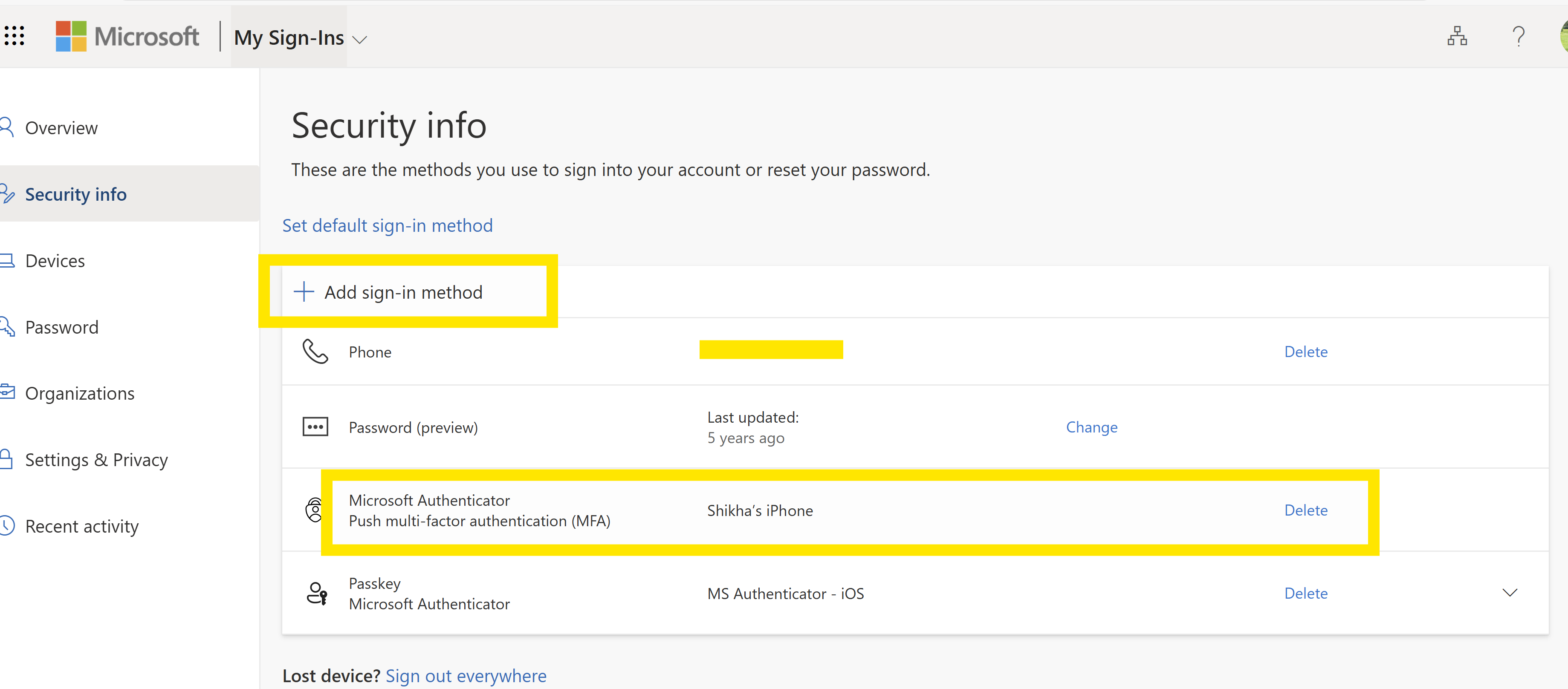1568x689 pixels.
Task: Click the Microsoft Authenticator app icon
Action: pos(314,510)
